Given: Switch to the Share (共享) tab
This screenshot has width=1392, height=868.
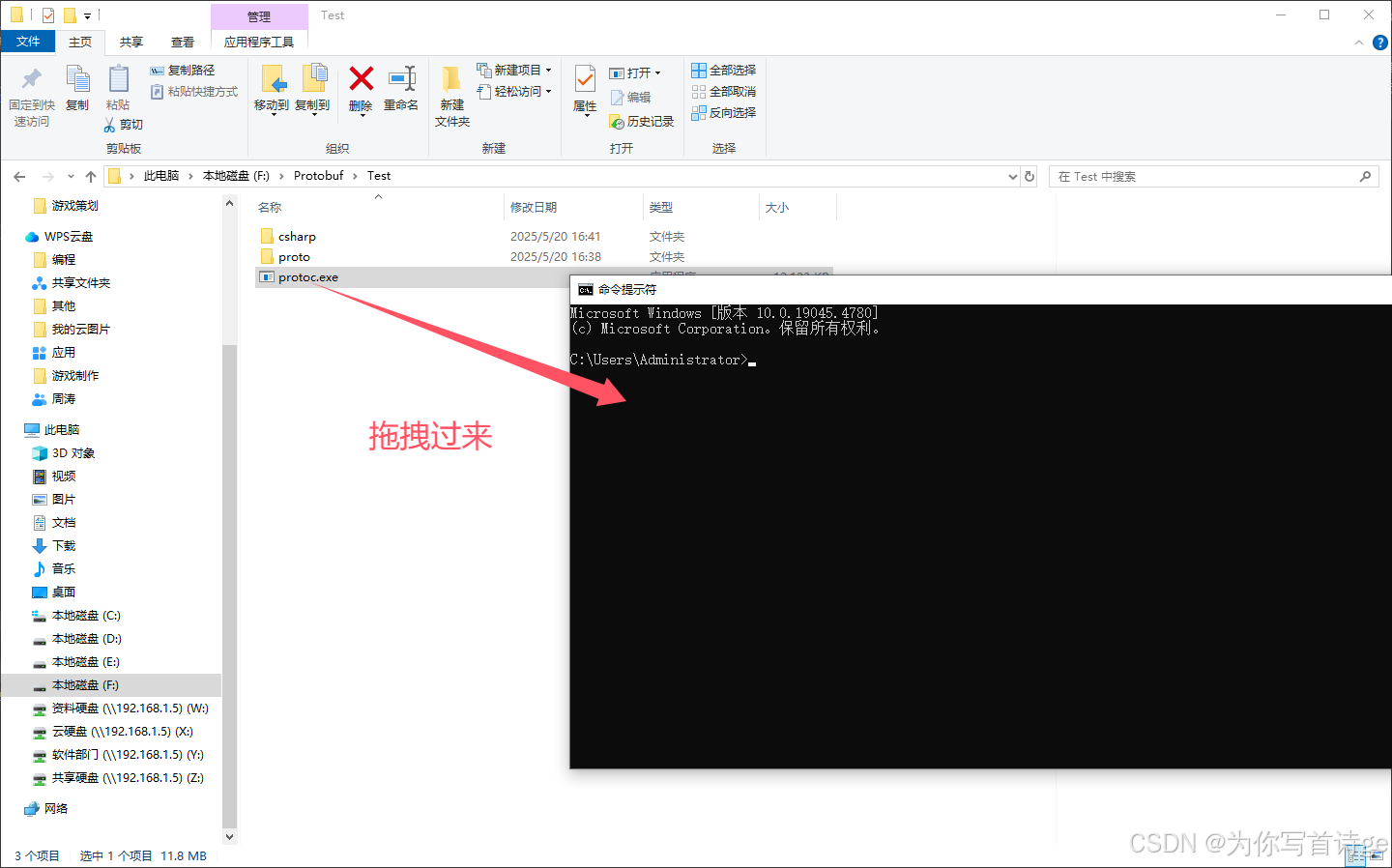Looking at the screenshot, I should [x=131, y=42].
